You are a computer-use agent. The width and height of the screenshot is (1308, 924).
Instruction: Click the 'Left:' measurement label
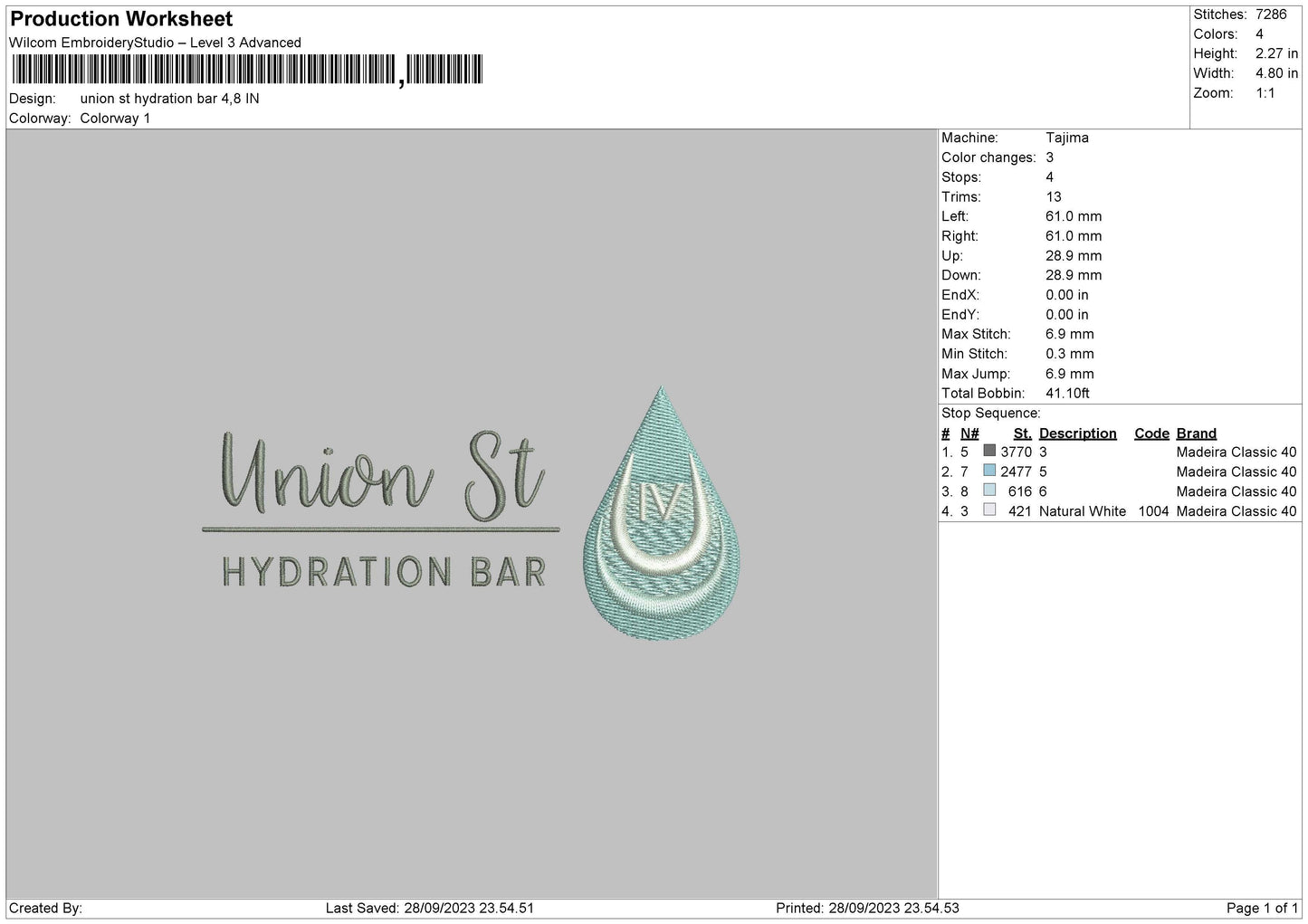coord(955,216)
